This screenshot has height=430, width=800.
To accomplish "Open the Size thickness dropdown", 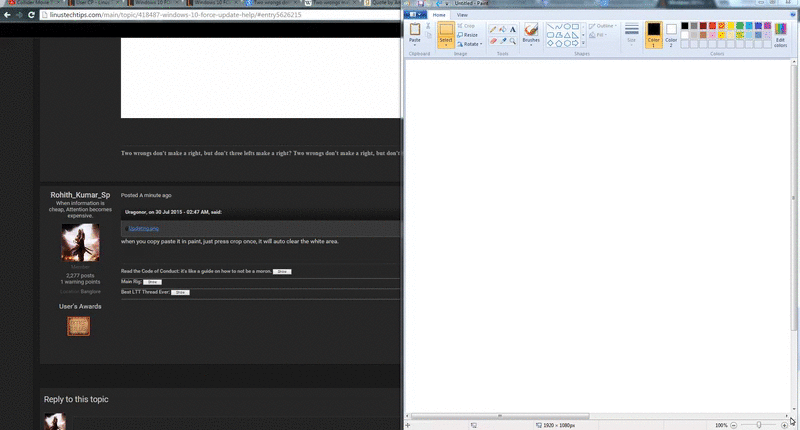I will [632, 35].
